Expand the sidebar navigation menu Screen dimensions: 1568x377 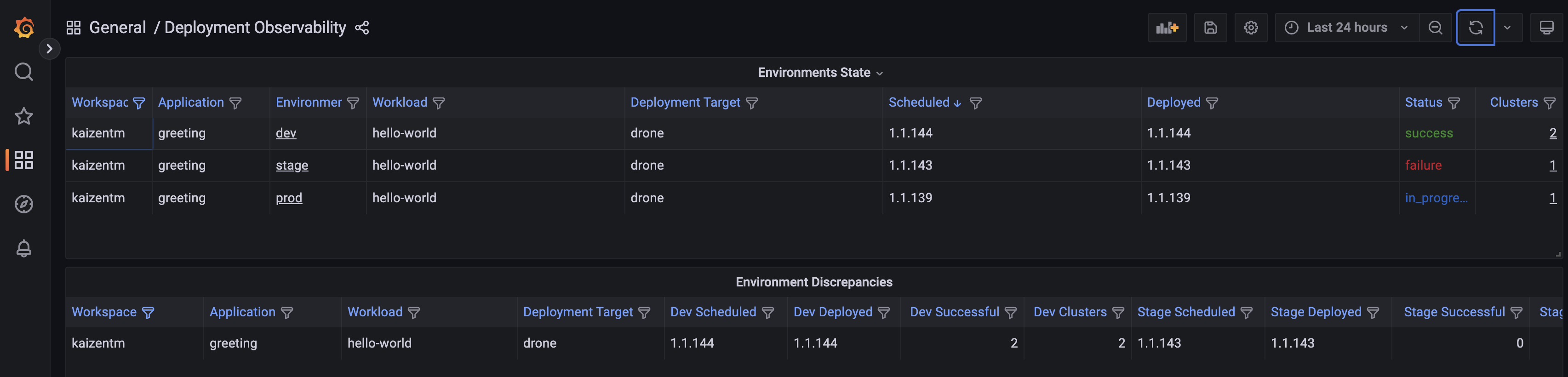[49, 49]
